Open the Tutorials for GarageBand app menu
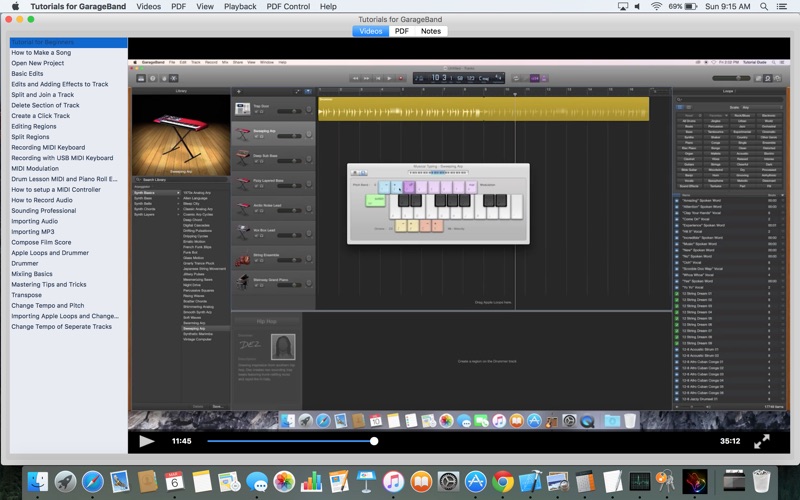 [x=78, y=7]
